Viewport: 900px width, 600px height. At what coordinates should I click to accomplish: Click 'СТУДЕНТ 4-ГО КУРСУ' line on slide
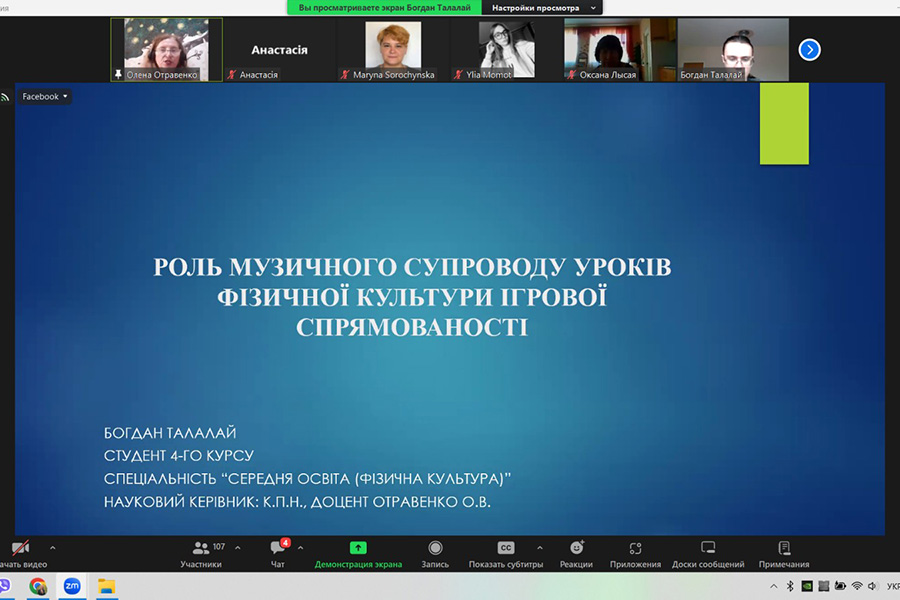click(179, 455)
